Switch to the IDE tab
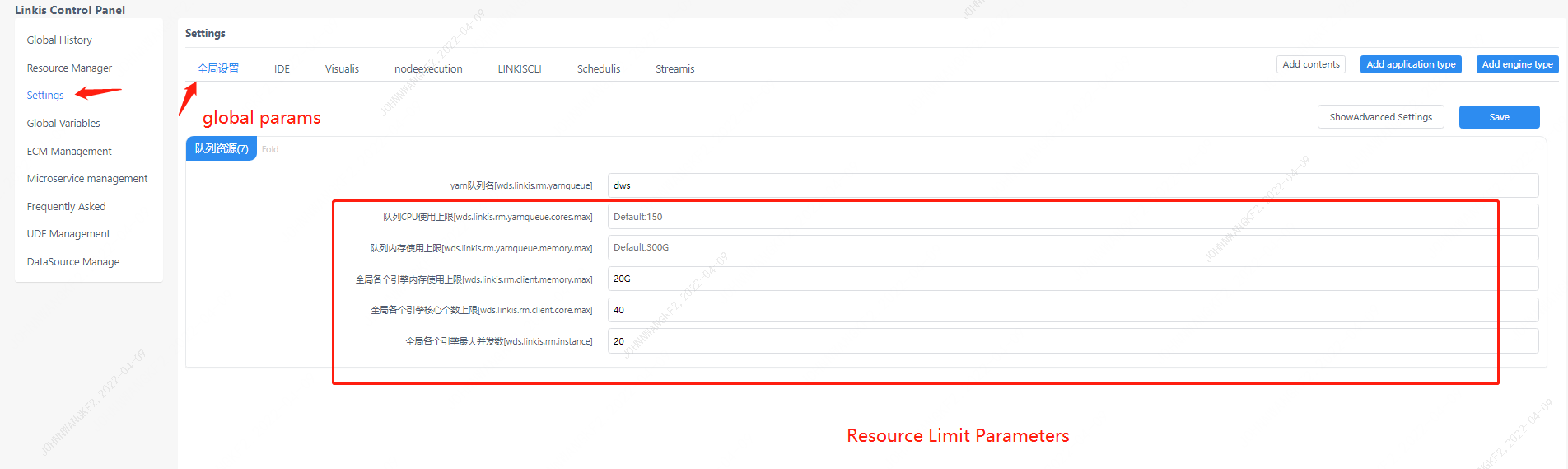 point(282,69)
